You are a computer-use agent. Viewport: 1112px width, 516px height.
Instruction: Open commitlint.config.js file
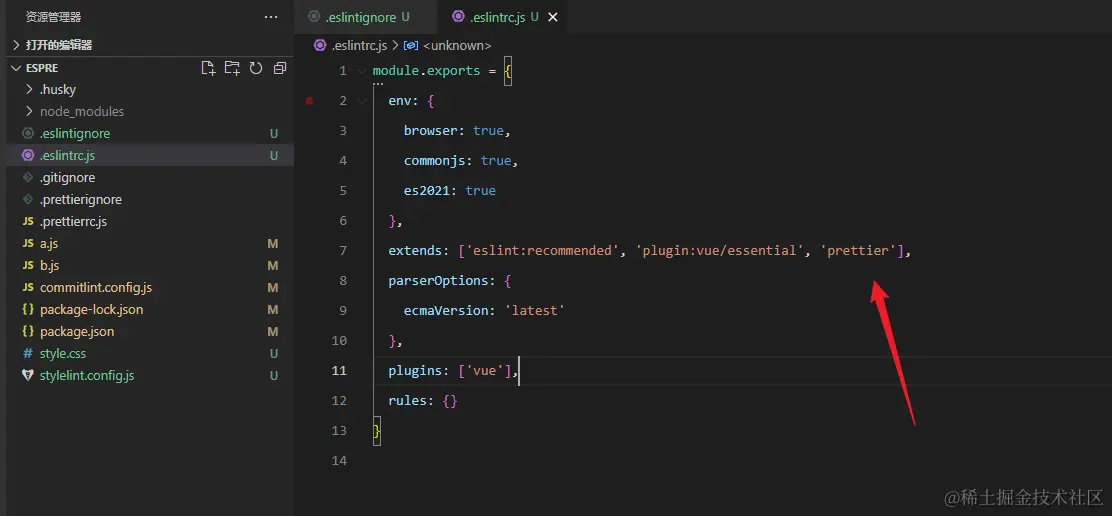(x=96, y=287)
